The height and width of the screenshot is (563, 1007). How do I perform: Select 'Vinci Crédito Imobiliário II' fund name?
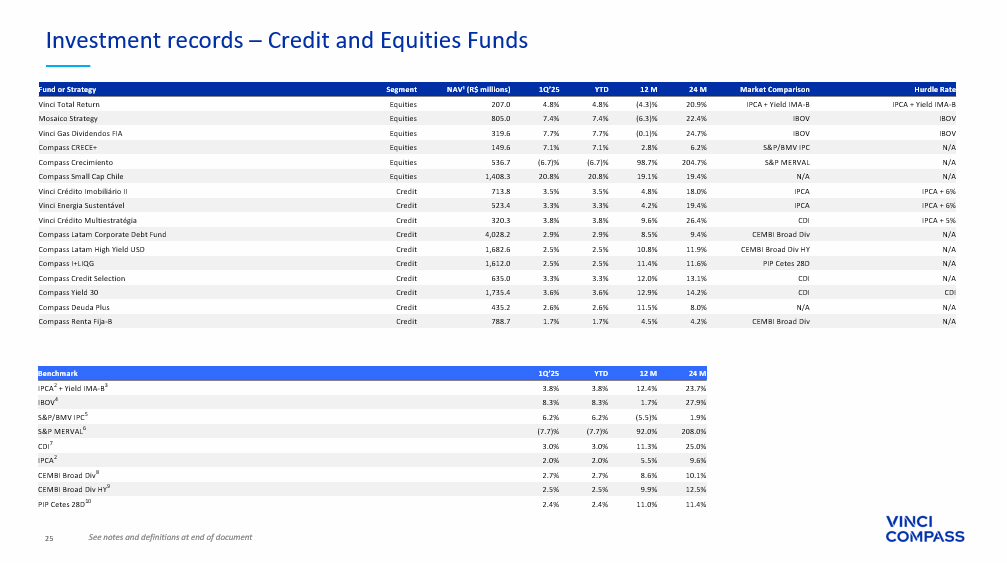pos(83,191)
